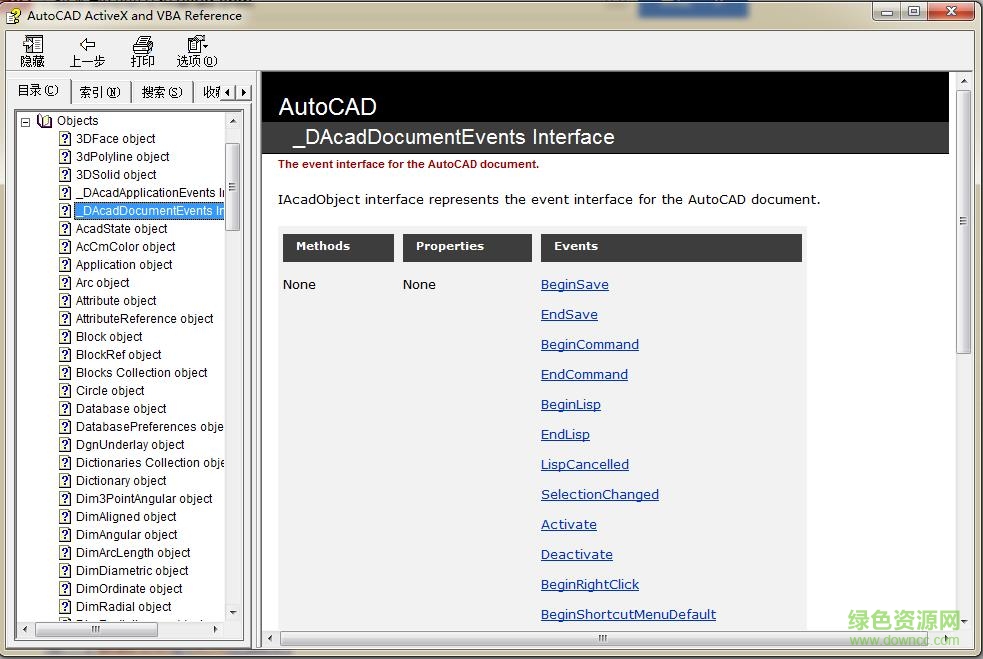Collapse the Objects tree node
This screenshot has height=659, width=983.
tap(24, 120)
